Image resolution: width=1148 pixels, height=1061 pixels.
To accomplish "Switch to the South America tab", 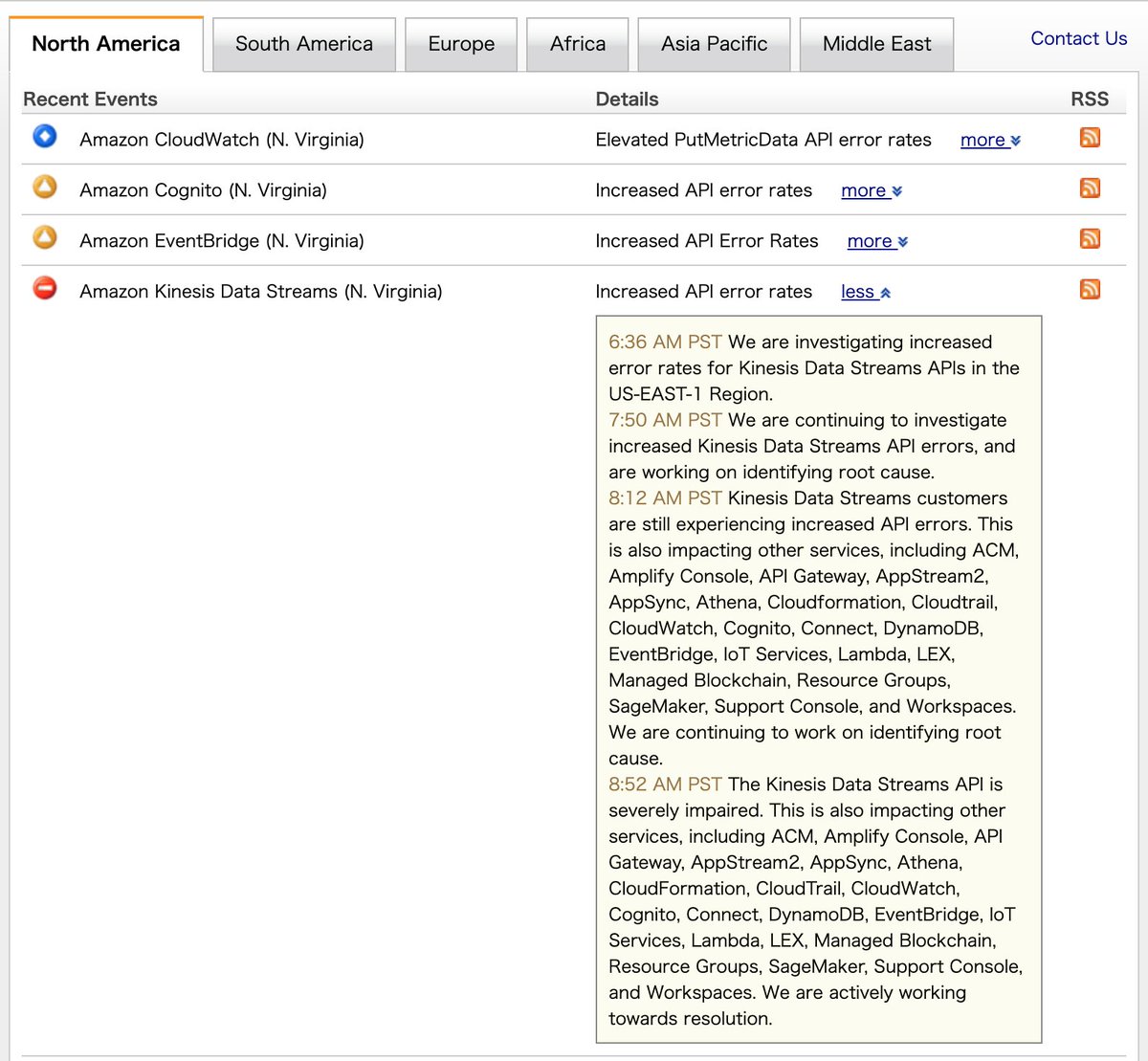I will click(x=304, y=44).
